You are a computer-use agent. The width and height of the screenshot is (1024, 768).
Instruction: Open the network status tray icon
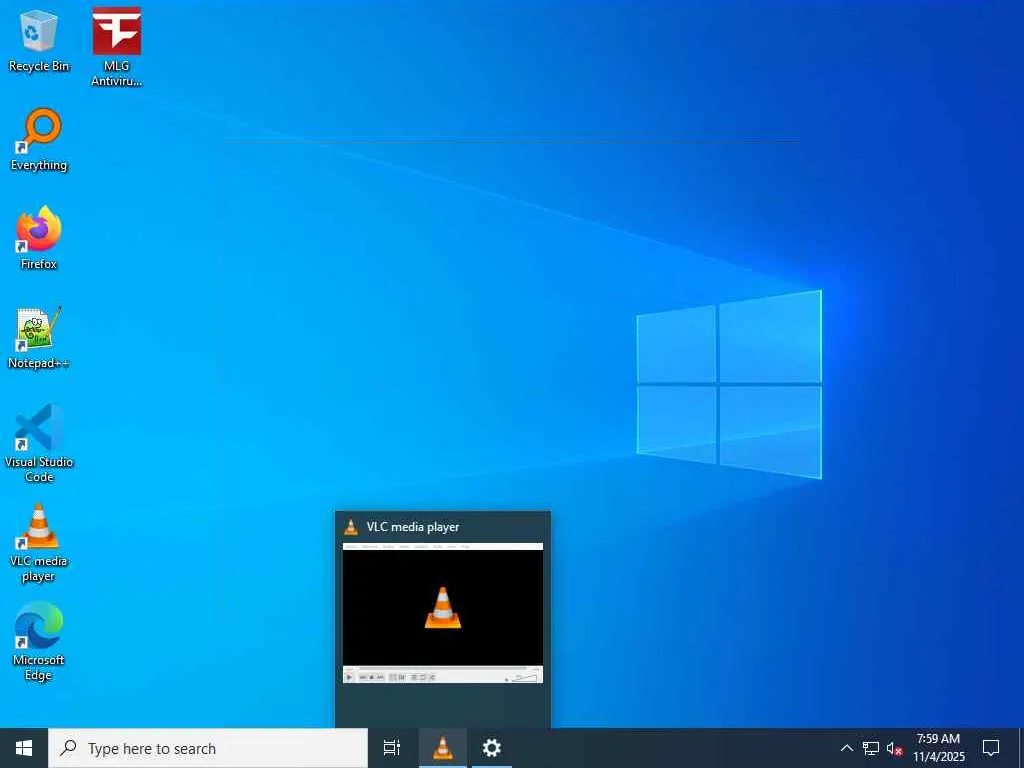[871, 748]
